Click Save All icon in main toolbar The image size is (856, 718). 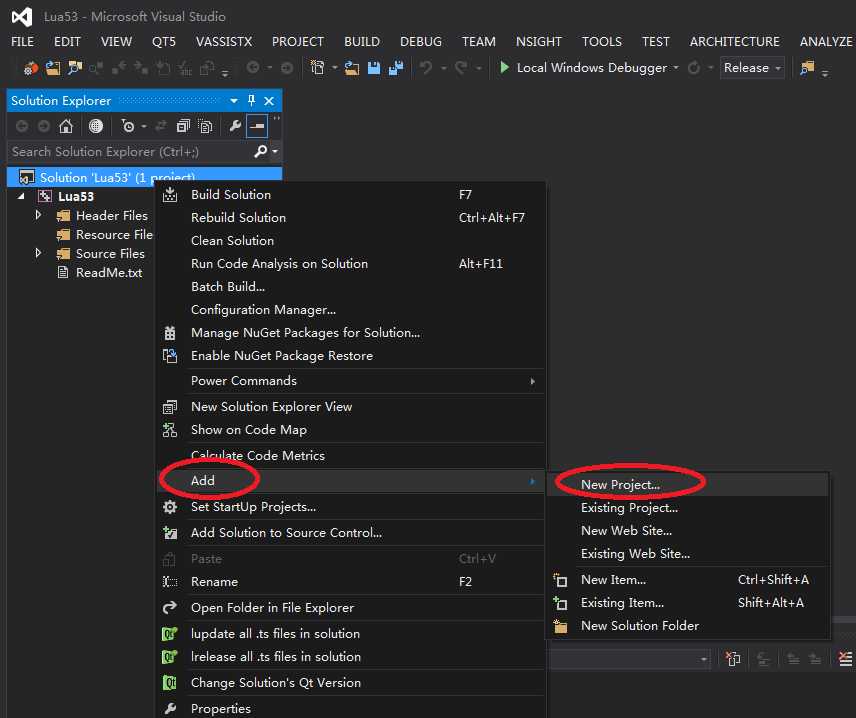coord(396,68)
